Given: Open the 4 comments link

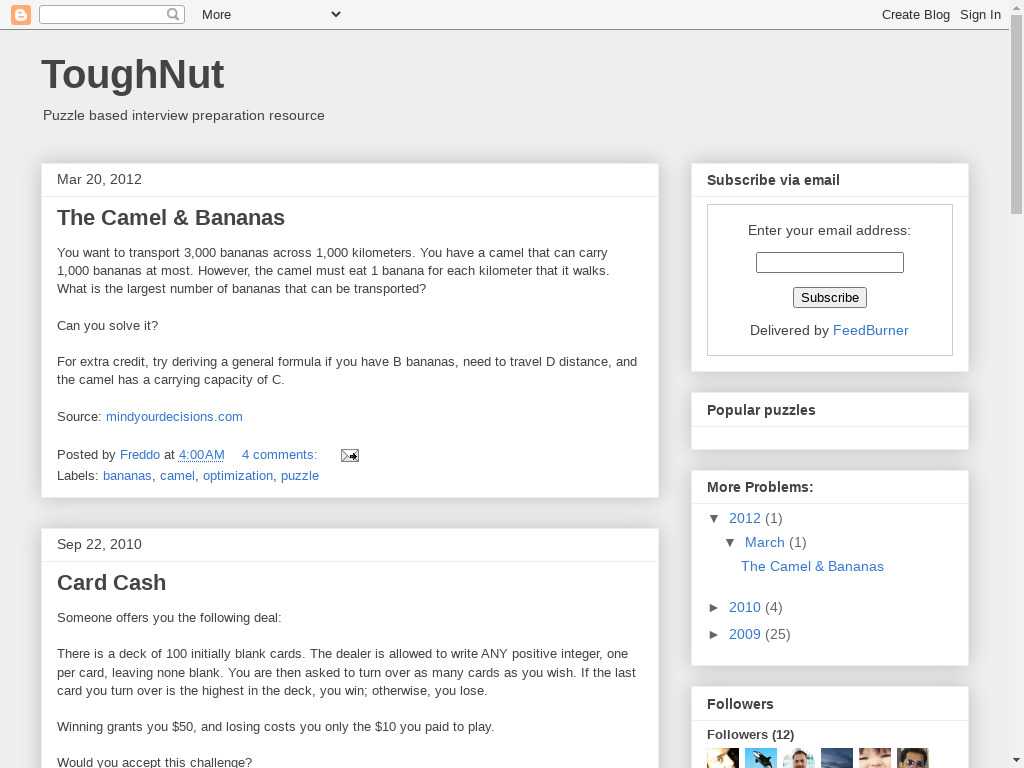Looking at the screenshot, I should [279, 454].
